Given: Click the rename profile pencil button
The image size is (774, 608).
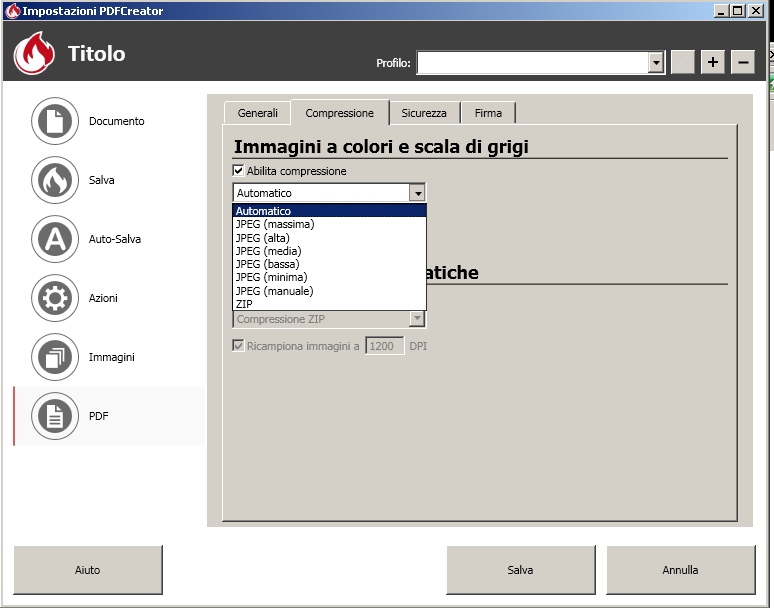Looking at the screenshot, I should click(683, 62).
